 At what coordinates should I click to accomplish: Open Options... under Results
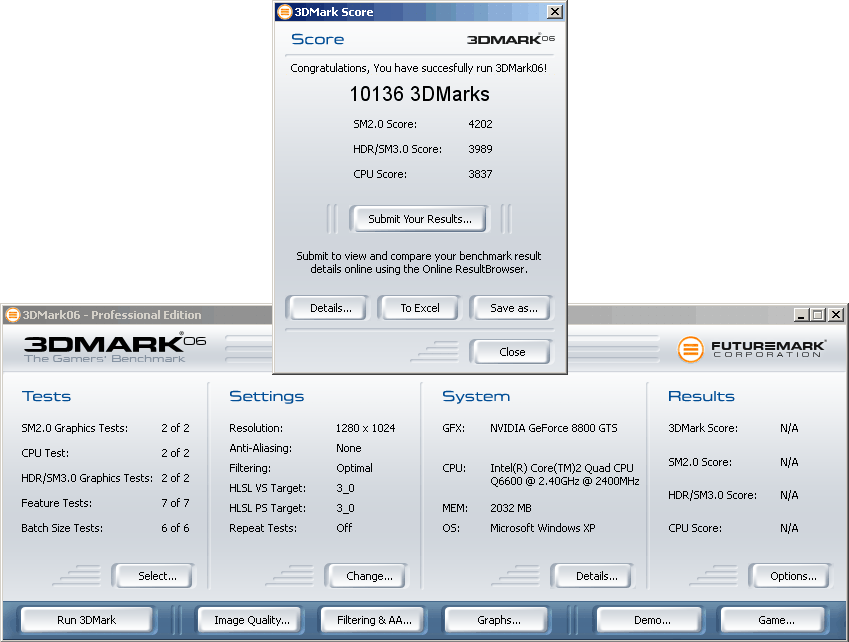(x=793, y=576)
